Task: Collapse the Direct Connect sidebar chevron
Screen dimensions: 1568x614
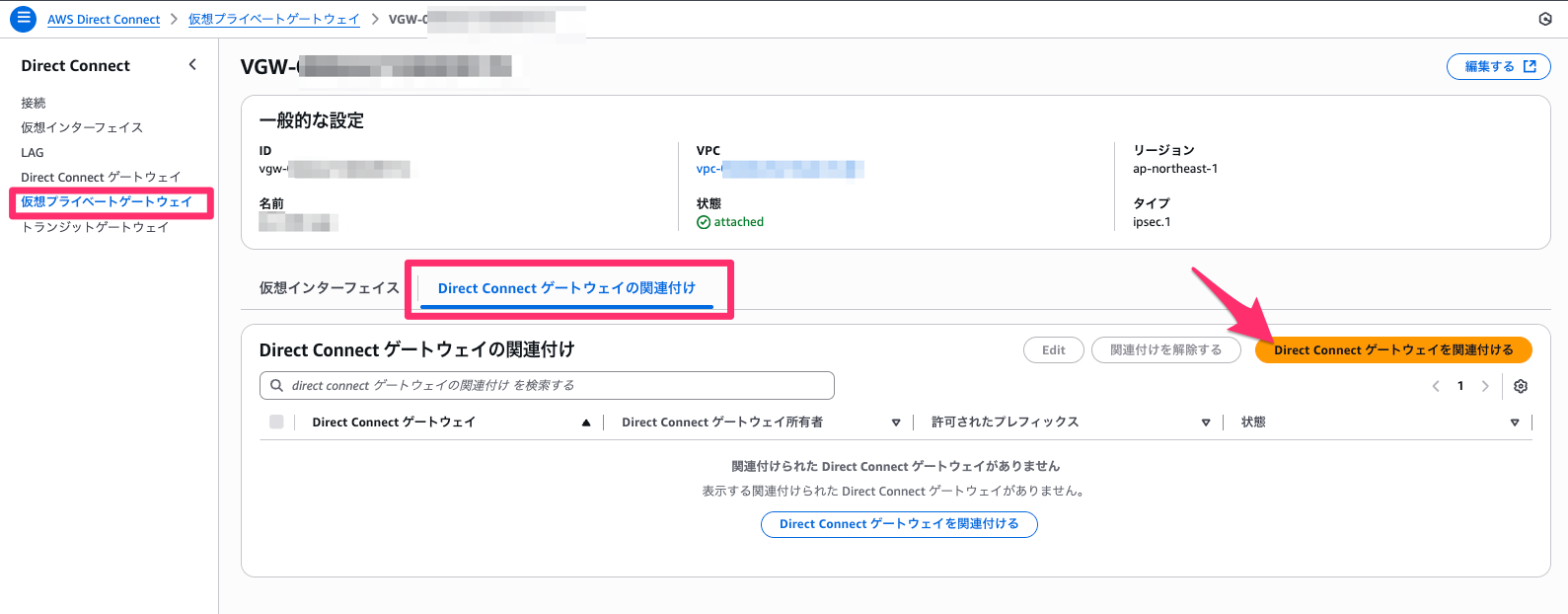Action: 192,65
